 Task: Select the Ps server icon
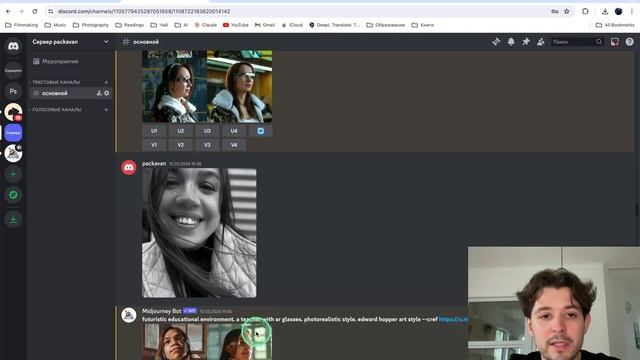click(x=13, y=91)
